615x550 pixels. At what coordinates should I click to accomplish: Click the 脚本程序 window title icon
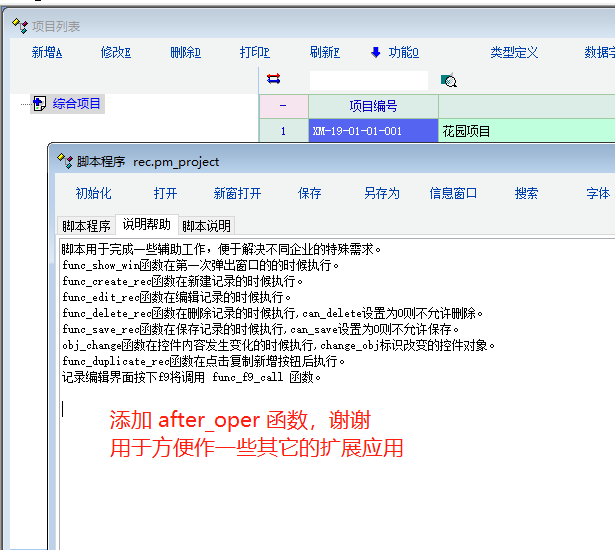(x=64, y=161)
